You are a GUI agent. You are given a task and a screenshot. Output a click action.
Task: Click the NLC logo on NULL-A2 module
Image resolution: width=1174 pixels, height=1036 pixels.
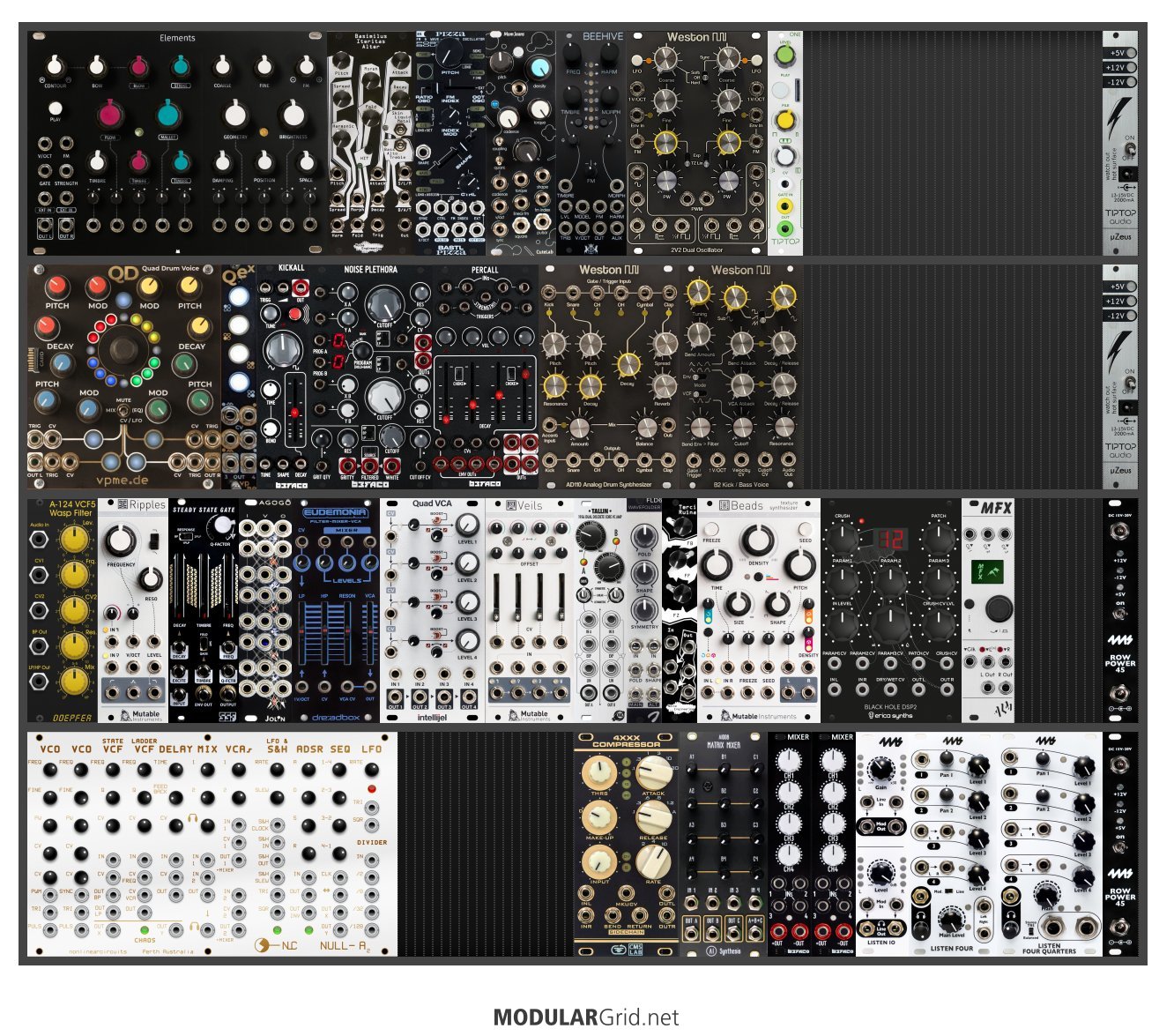coord(275,945)
